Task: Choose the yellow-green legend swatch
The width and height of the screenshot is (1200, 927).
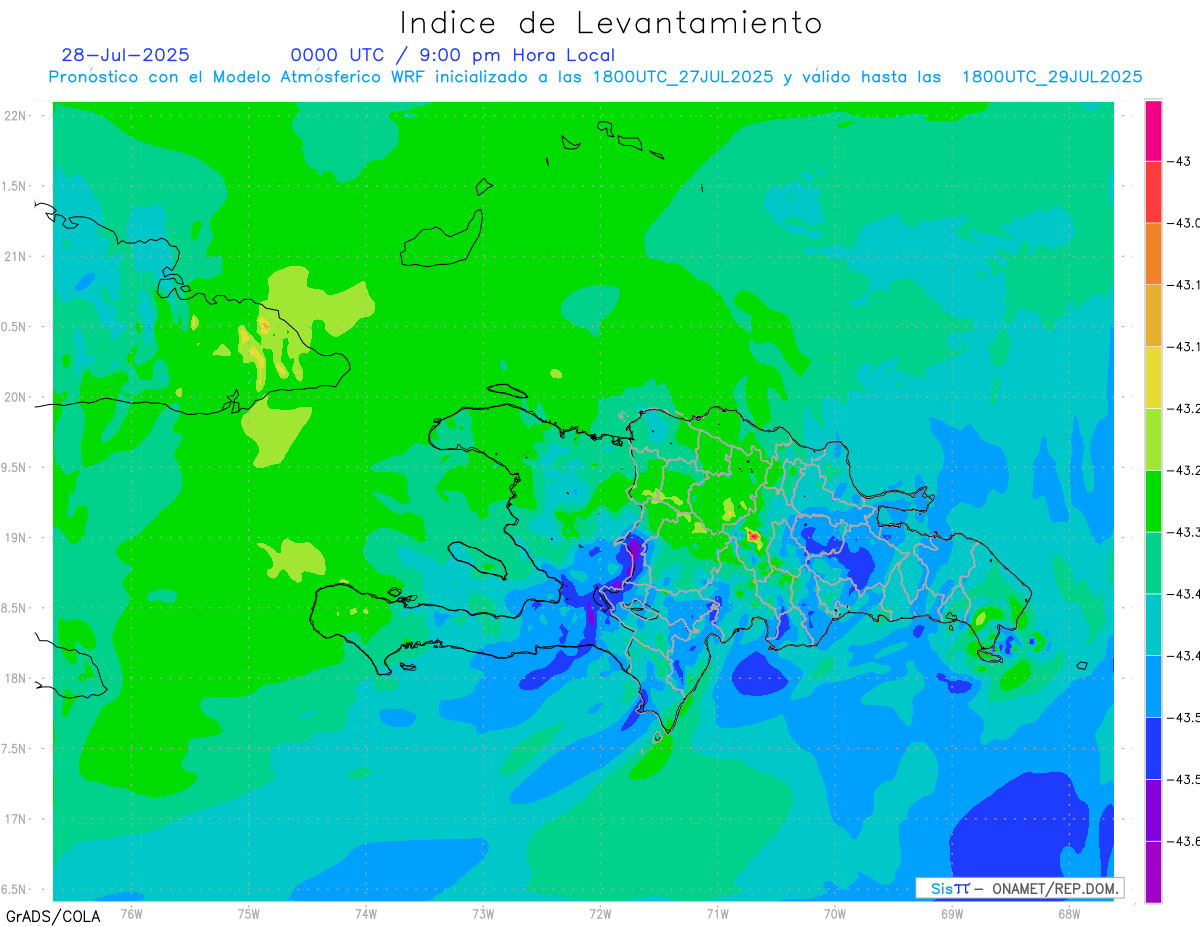Action: (x=1153, y=439)
